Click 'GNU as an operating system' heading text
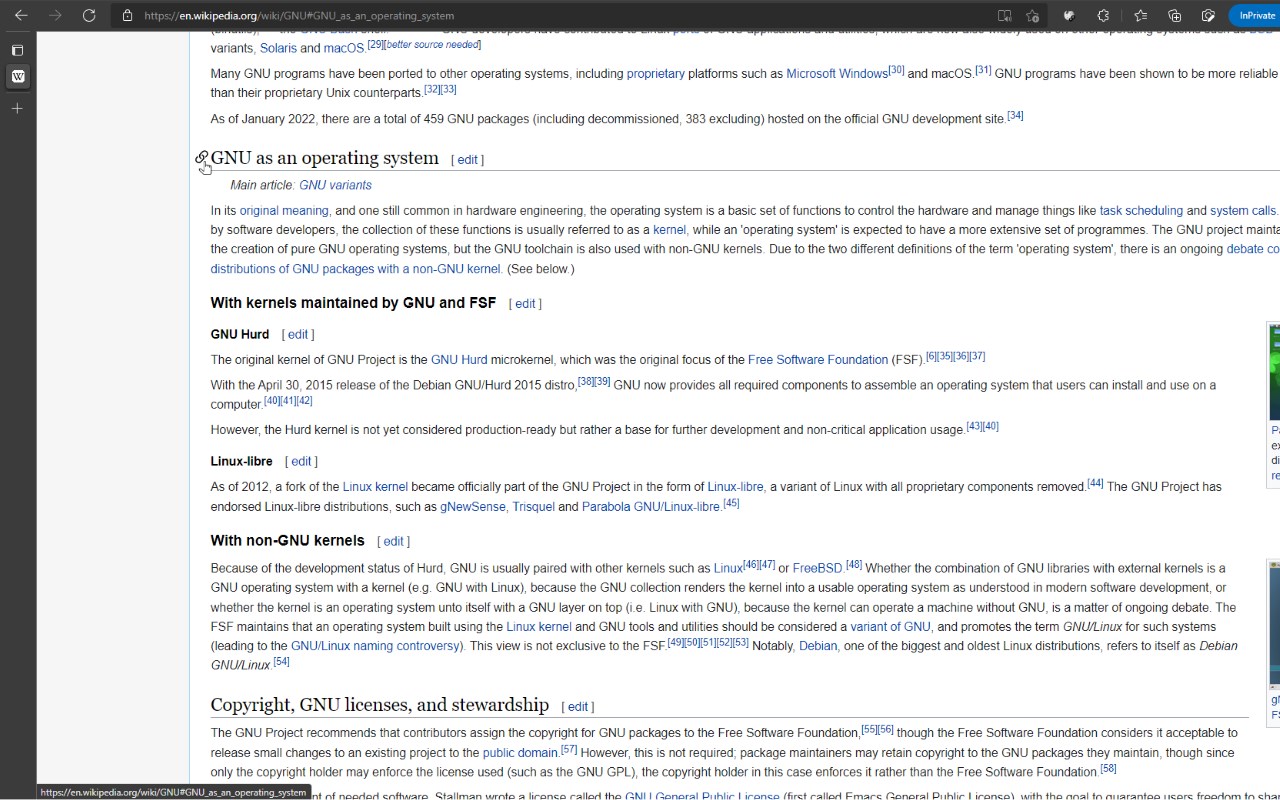1280x800 pixels. tap(325, 158)
